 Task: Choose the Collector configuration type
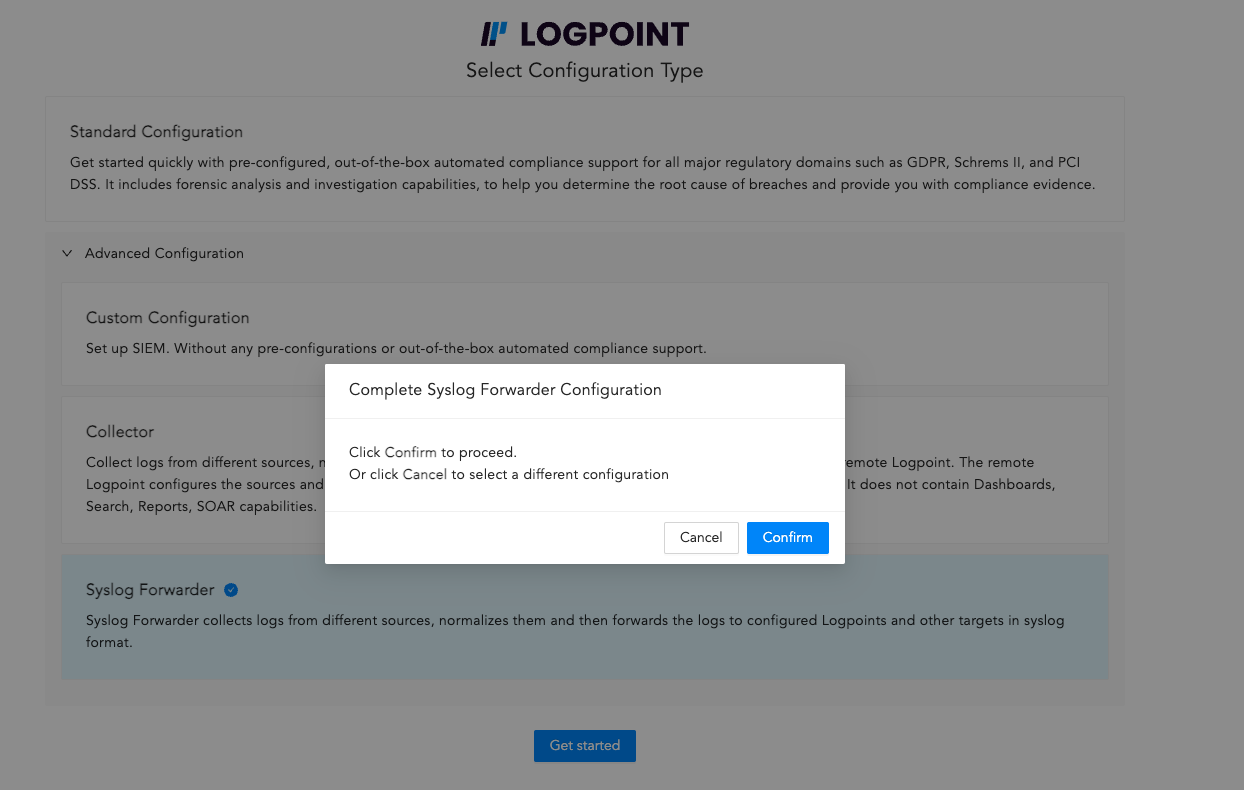pyautogui.click(x=180, y=470)
